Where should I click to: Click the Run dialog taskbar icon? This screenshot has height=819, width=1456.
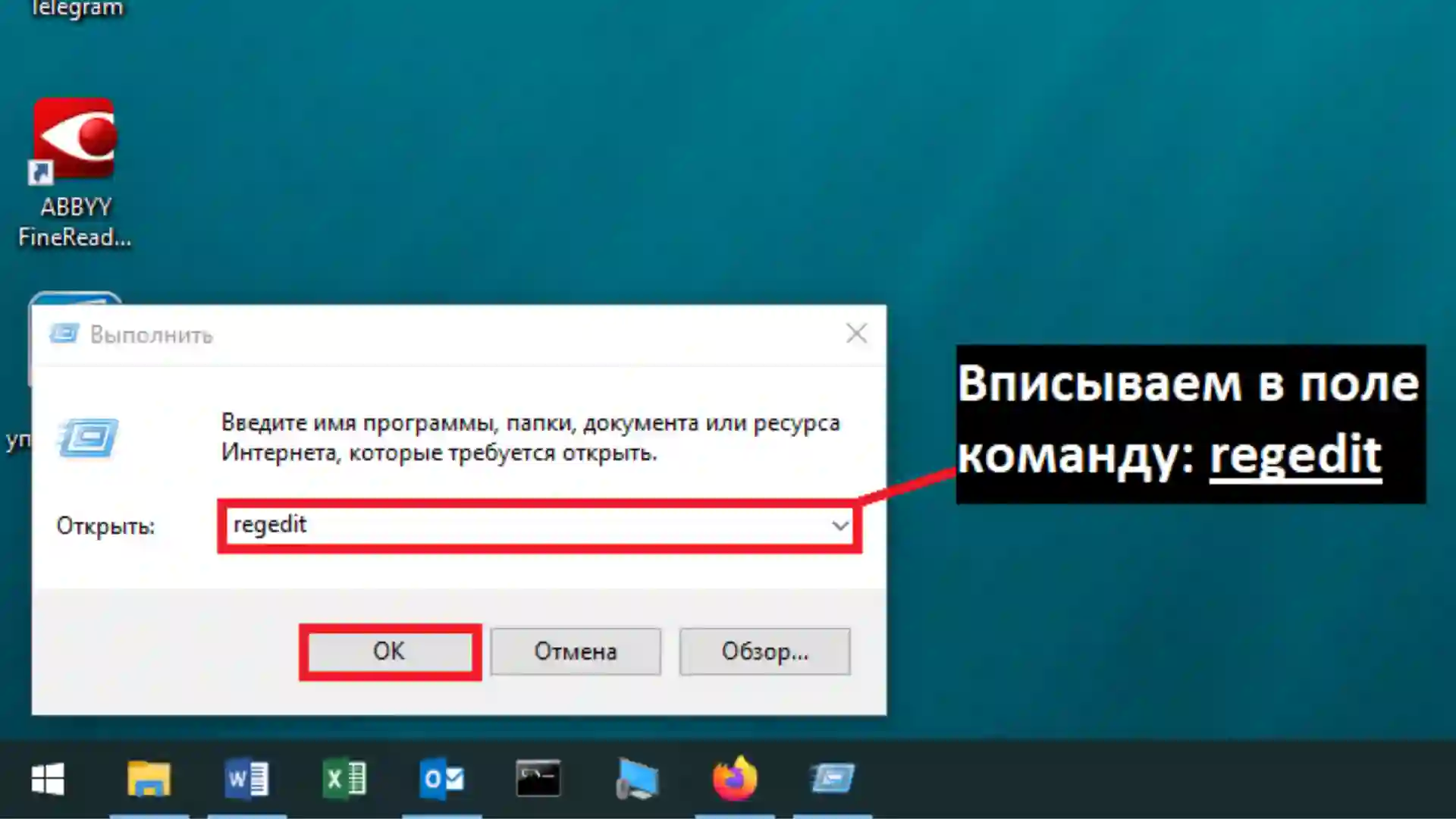[x=832, y=779]
